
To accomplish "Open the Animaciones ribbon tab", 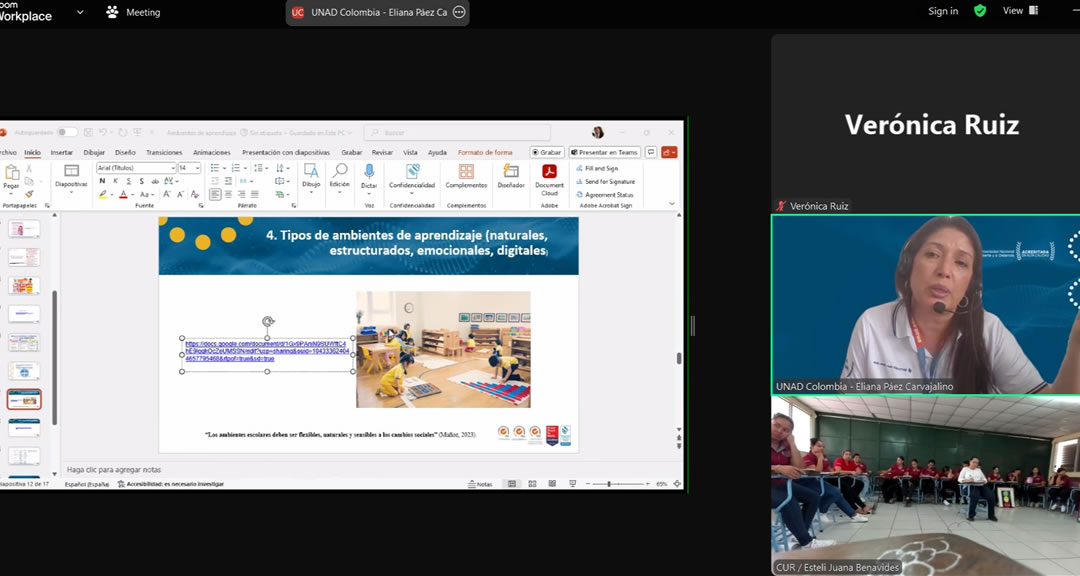I will pyautogui.click(x=211, y=152).
